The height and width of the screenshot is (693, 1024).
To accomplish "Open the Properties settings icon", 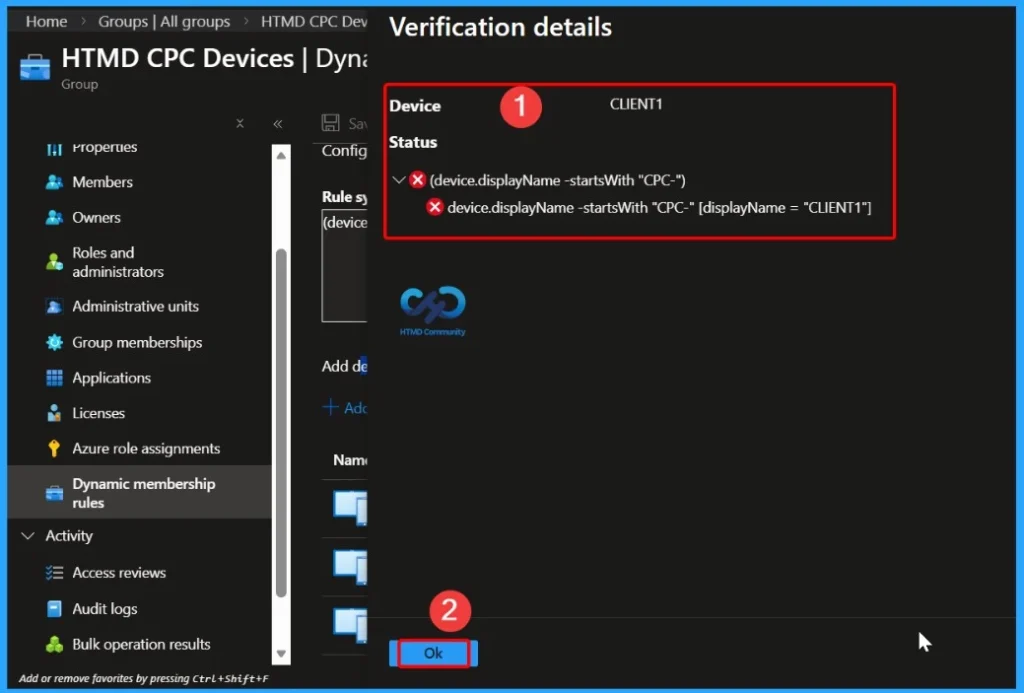I will pyautogui.click(x=56, y=147).
